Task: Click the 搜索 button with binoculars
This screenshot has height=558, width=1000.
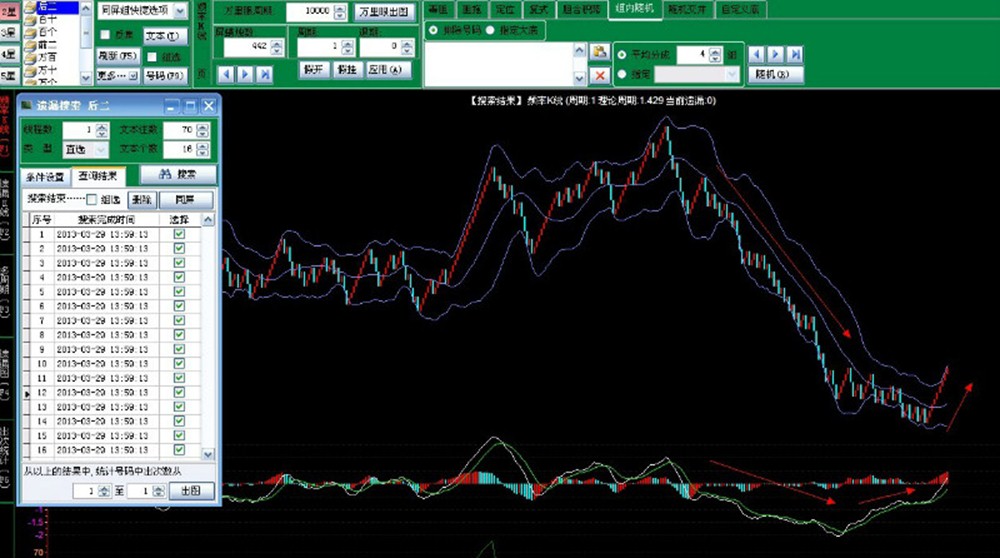Action: click(177, 174)
